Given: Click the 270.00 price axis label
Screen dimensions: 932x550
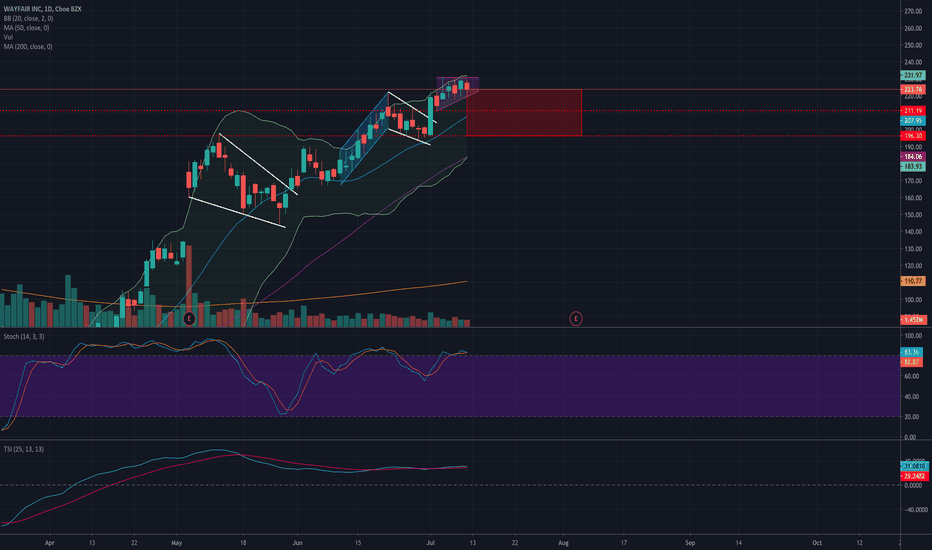Looking at the screenshot, I should (x=913, y=11).
